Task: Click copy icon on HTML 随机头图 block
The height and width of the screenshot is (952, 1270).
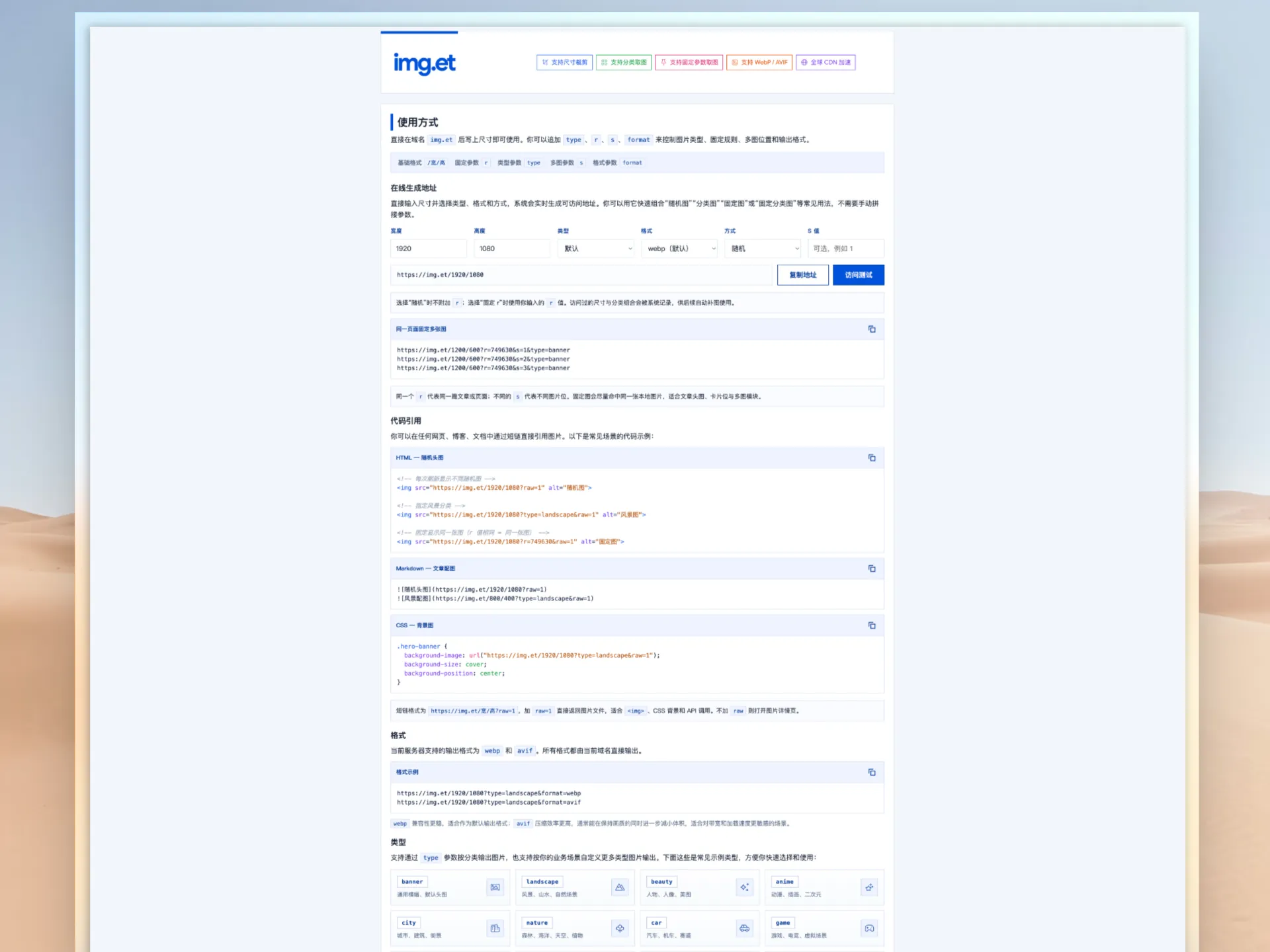Action: tap(872, 458)
